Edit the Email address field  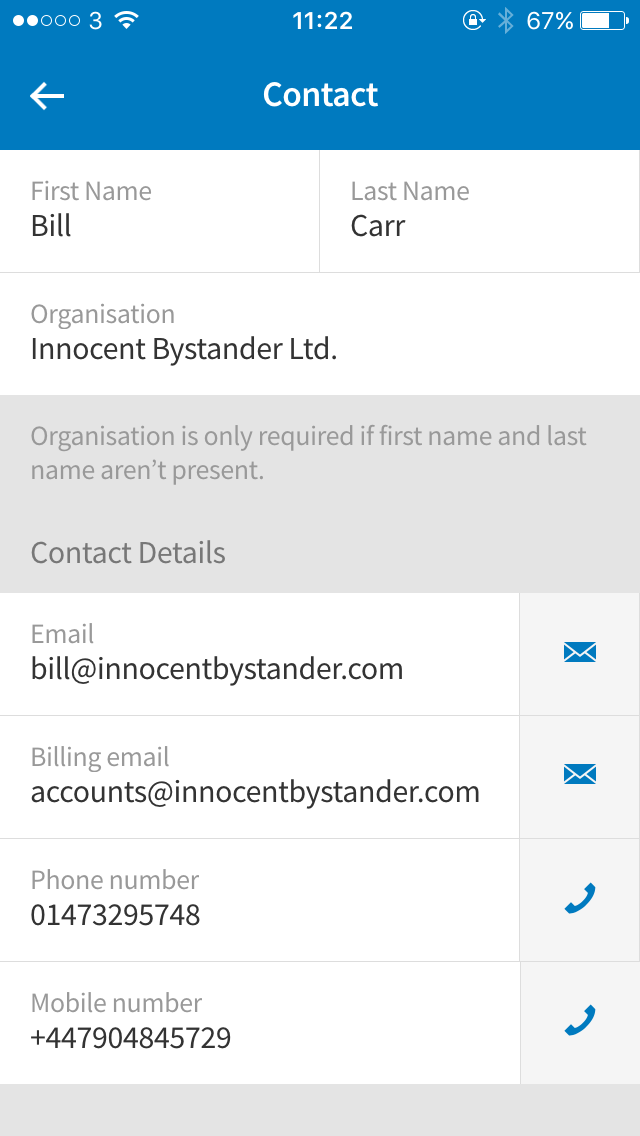(260, 654)
